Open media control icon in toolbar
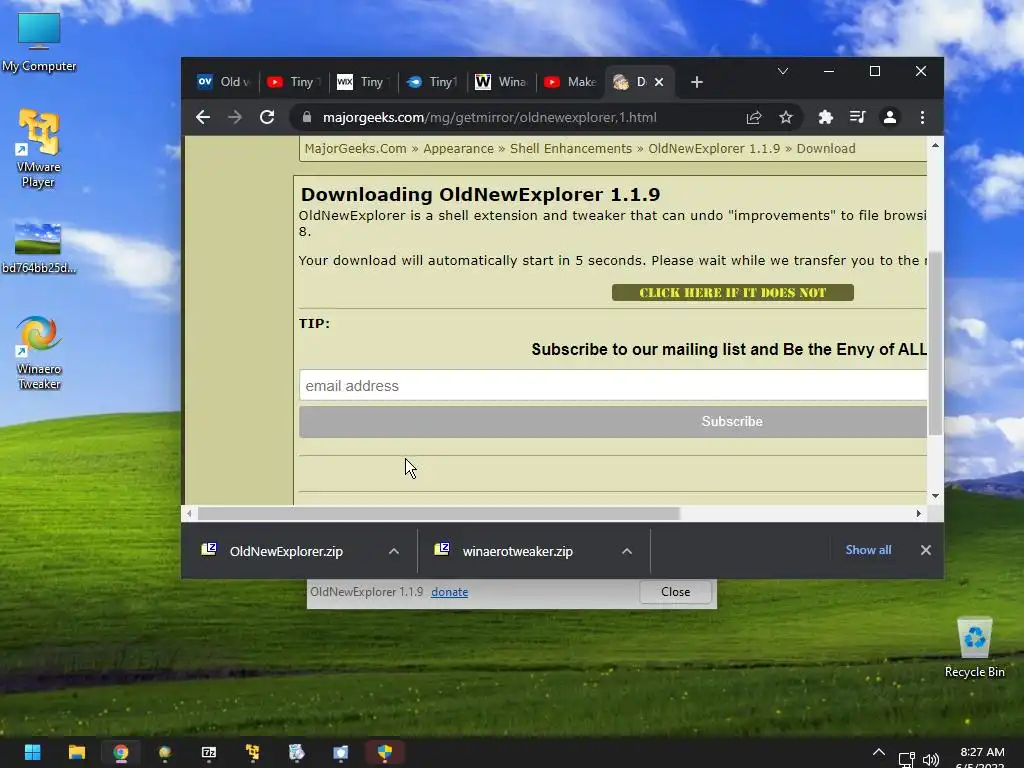Viewport: 1024px width, 768px height. 857,117
